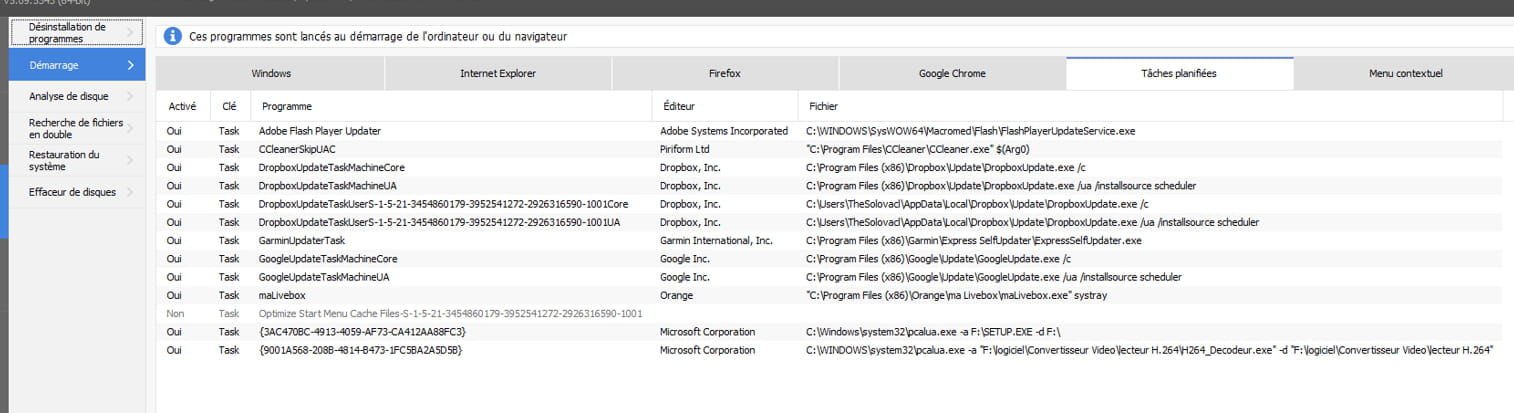Screen dimensions: 1514x413
Task: Select the maLivebox Orange task row
Action: point(284,295)
